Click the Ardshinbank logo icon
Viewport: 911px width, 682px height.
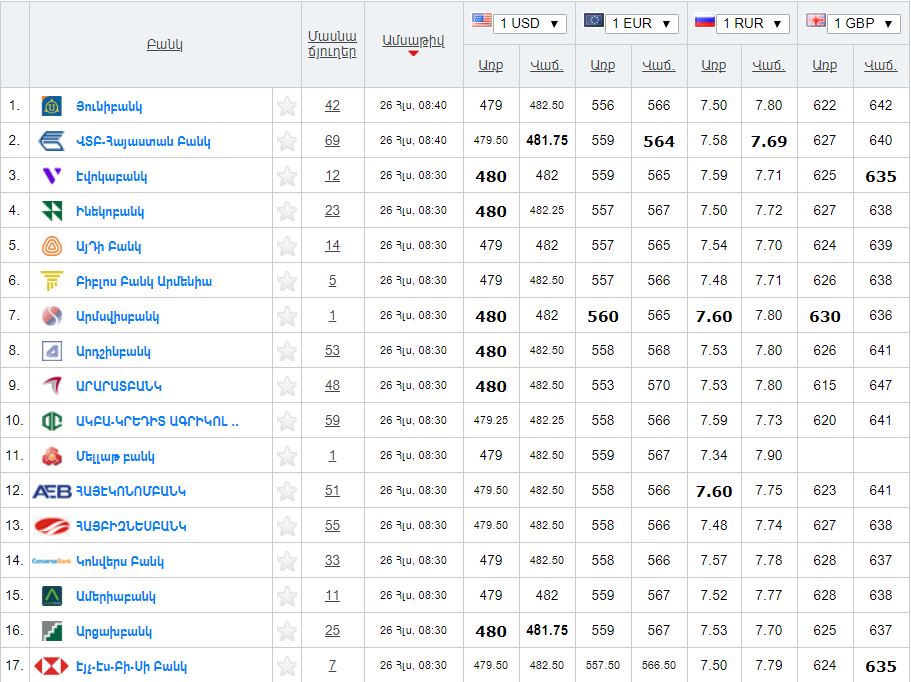tap(52, 351)
